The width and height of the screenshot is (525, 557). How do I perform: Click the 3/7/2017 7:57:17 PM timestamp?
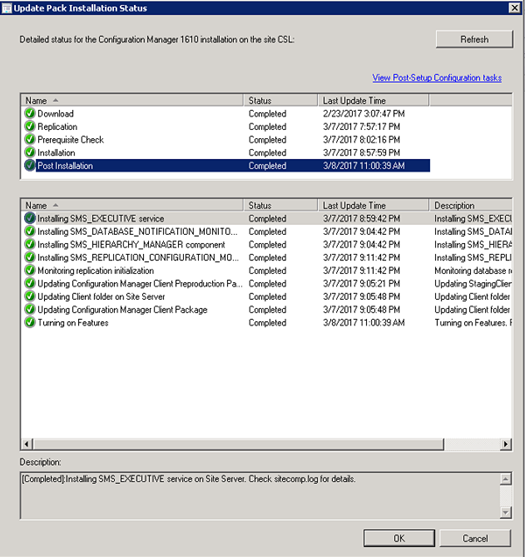pos(362,126)
